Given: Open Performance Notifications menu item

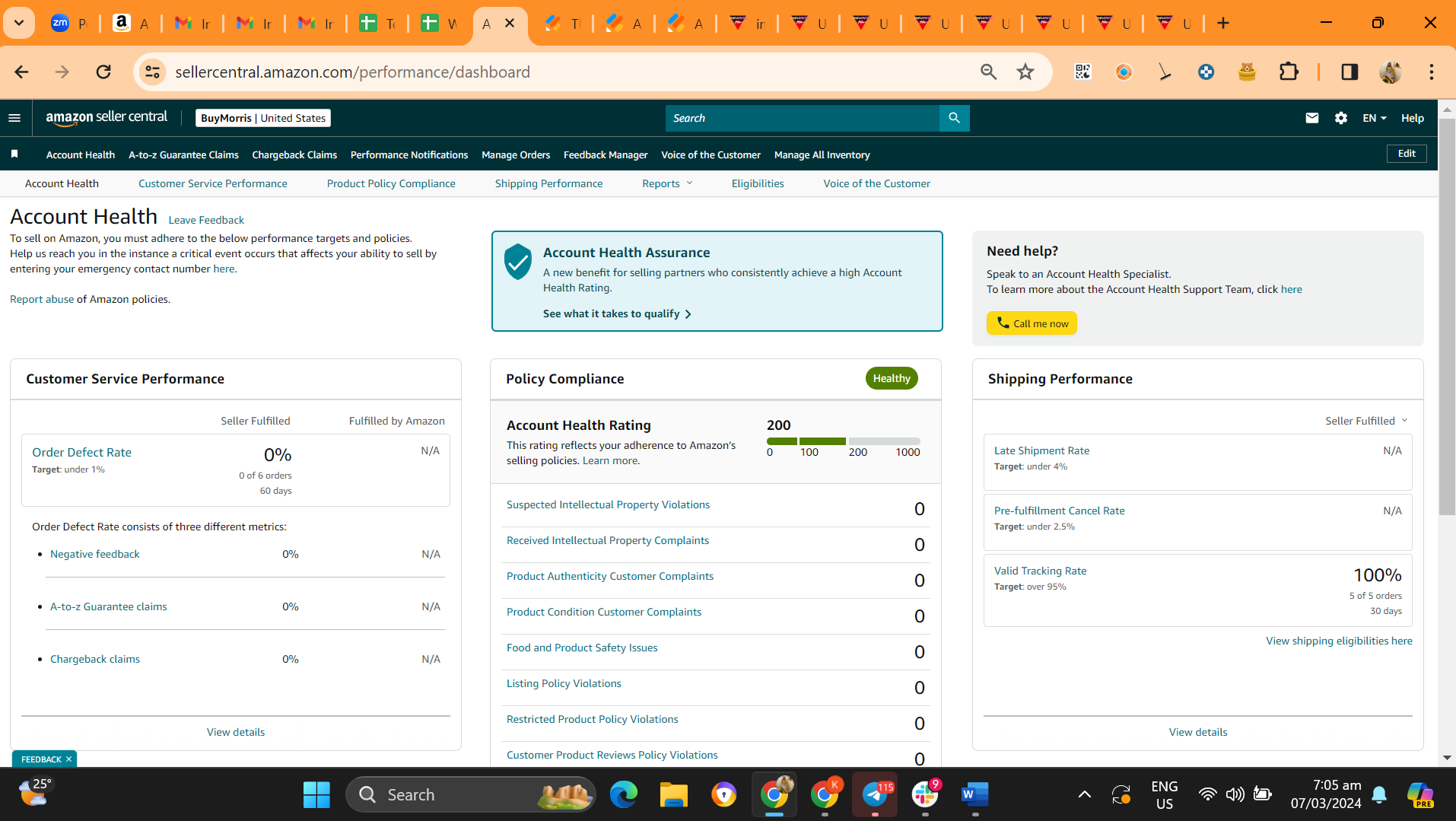Looking at the screenshot, I should pos(409,154).
